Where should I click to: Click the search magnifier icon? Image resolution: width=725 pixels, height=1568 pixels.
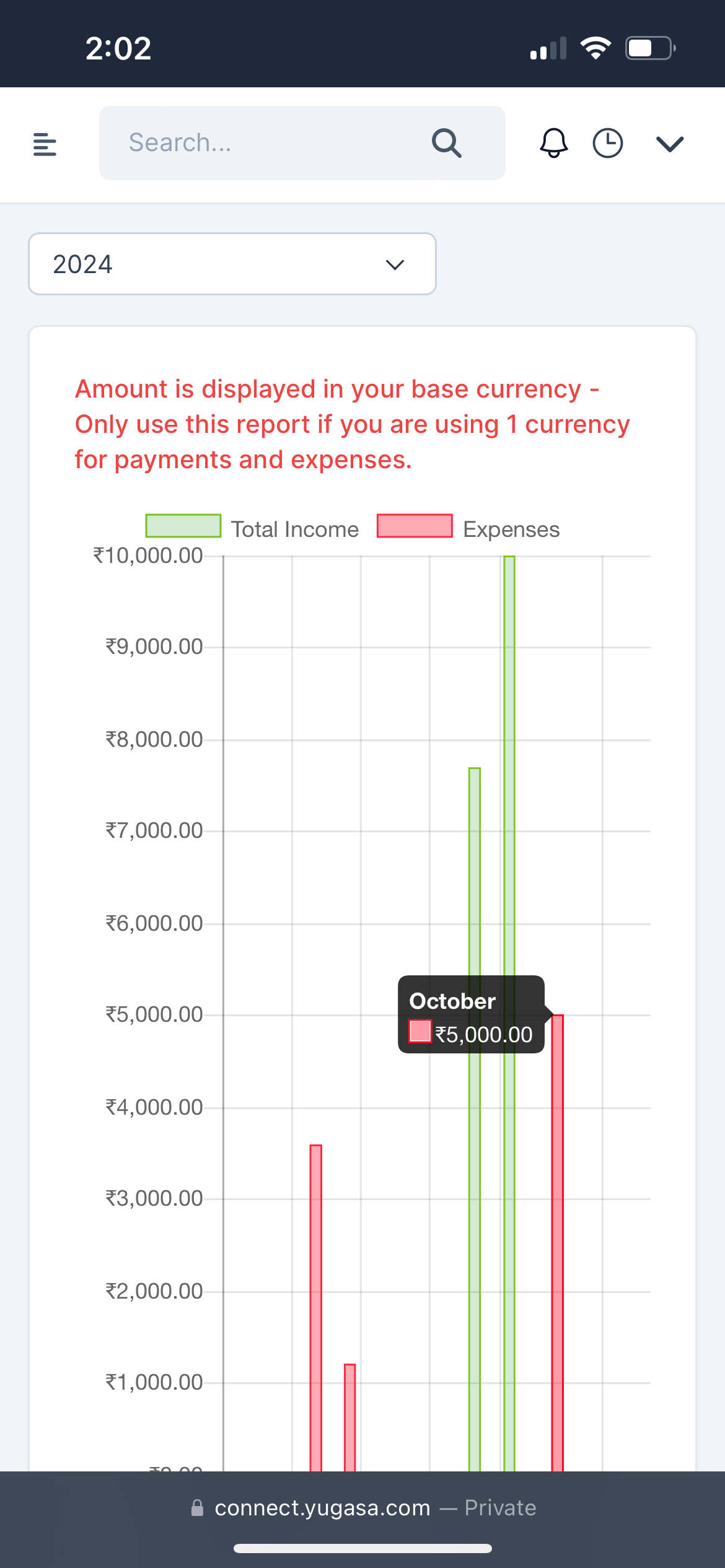click(x=446, y=144)
